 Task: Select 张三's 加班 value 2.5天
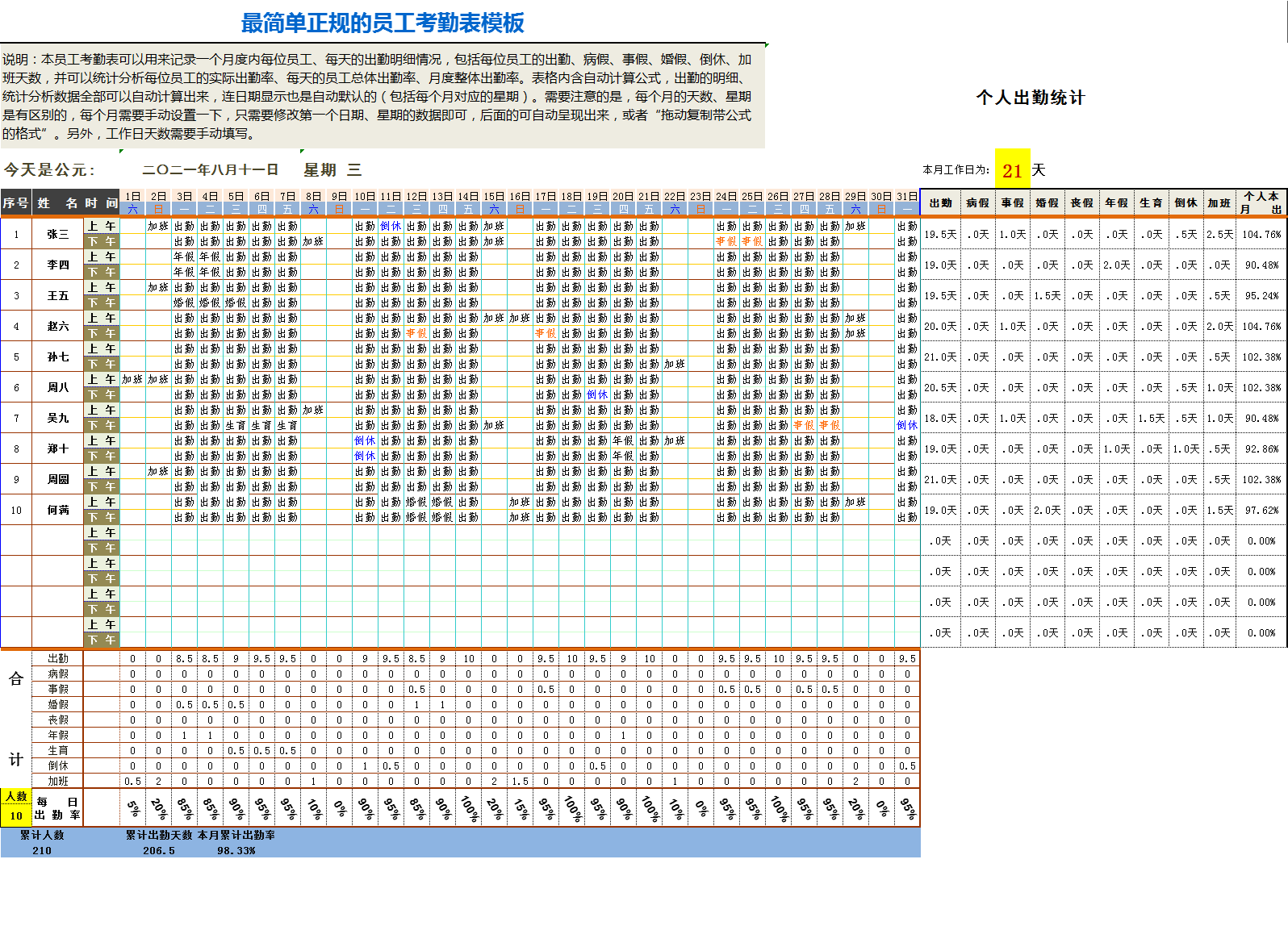point(1220,234)
